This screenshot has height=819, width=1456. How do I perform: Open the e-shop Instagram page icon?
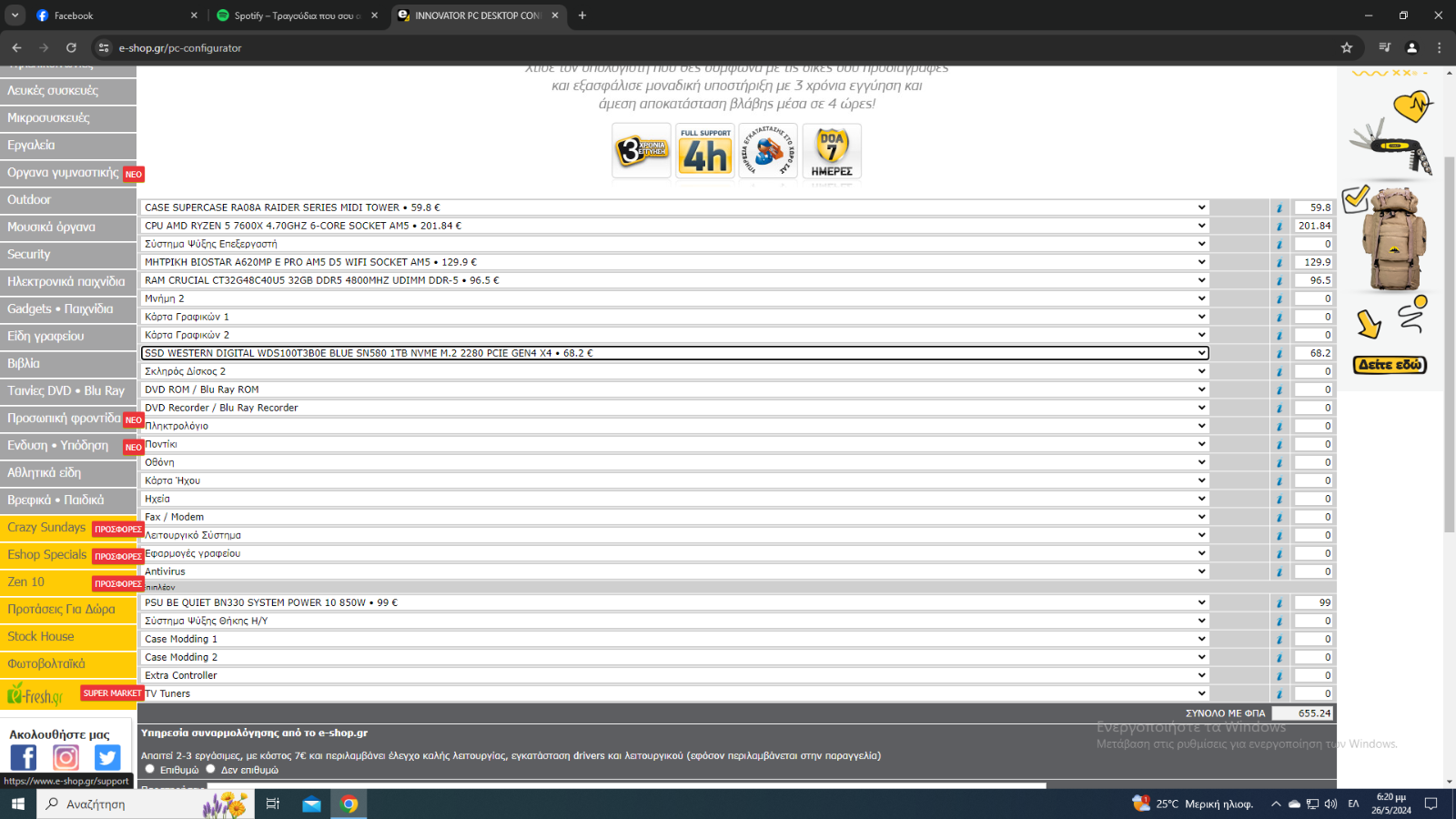tap(66, 757)
